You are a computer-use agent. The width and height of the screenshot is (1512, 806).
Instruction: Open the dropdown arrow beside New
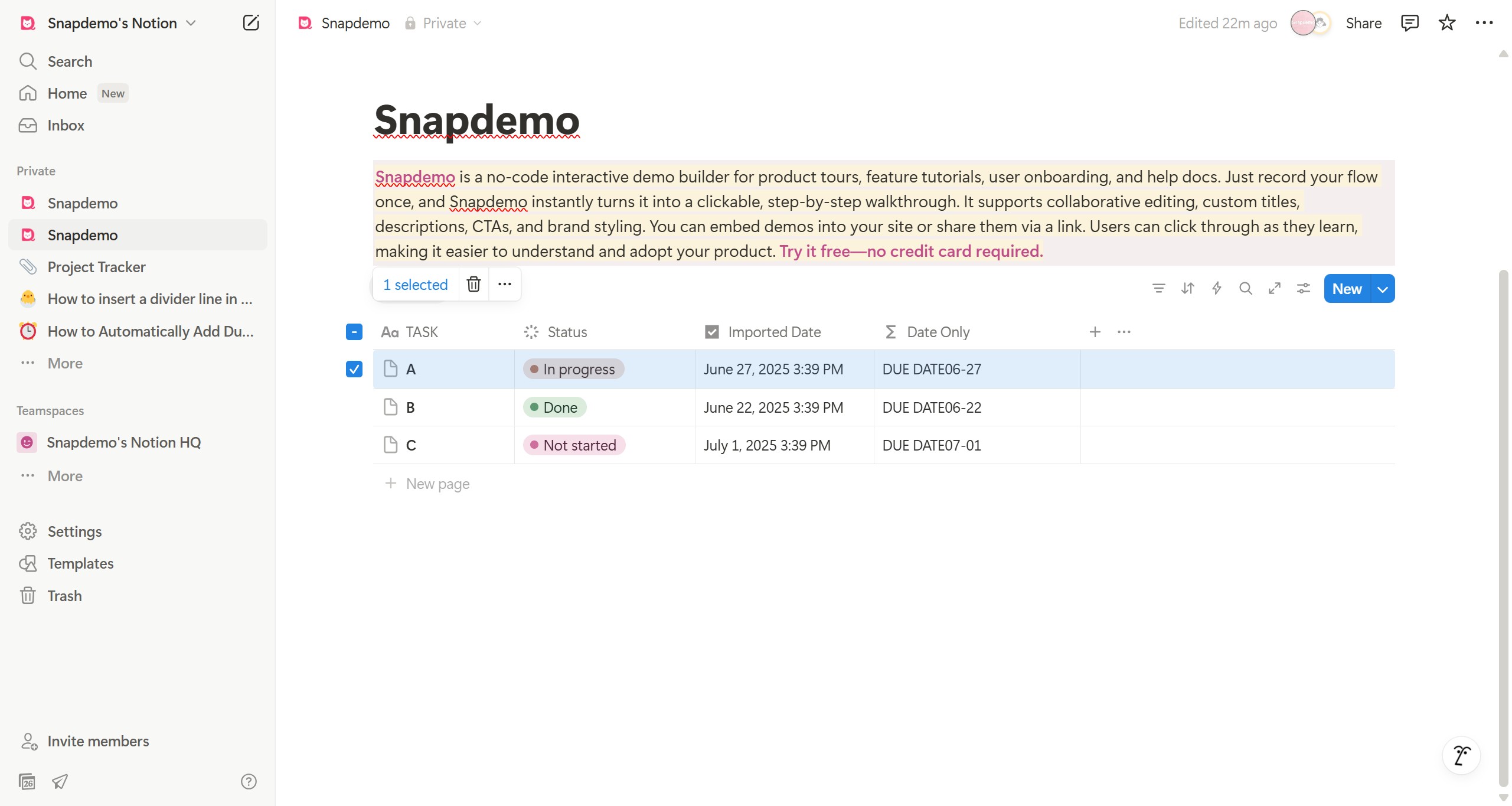(x=1383, y=289)
